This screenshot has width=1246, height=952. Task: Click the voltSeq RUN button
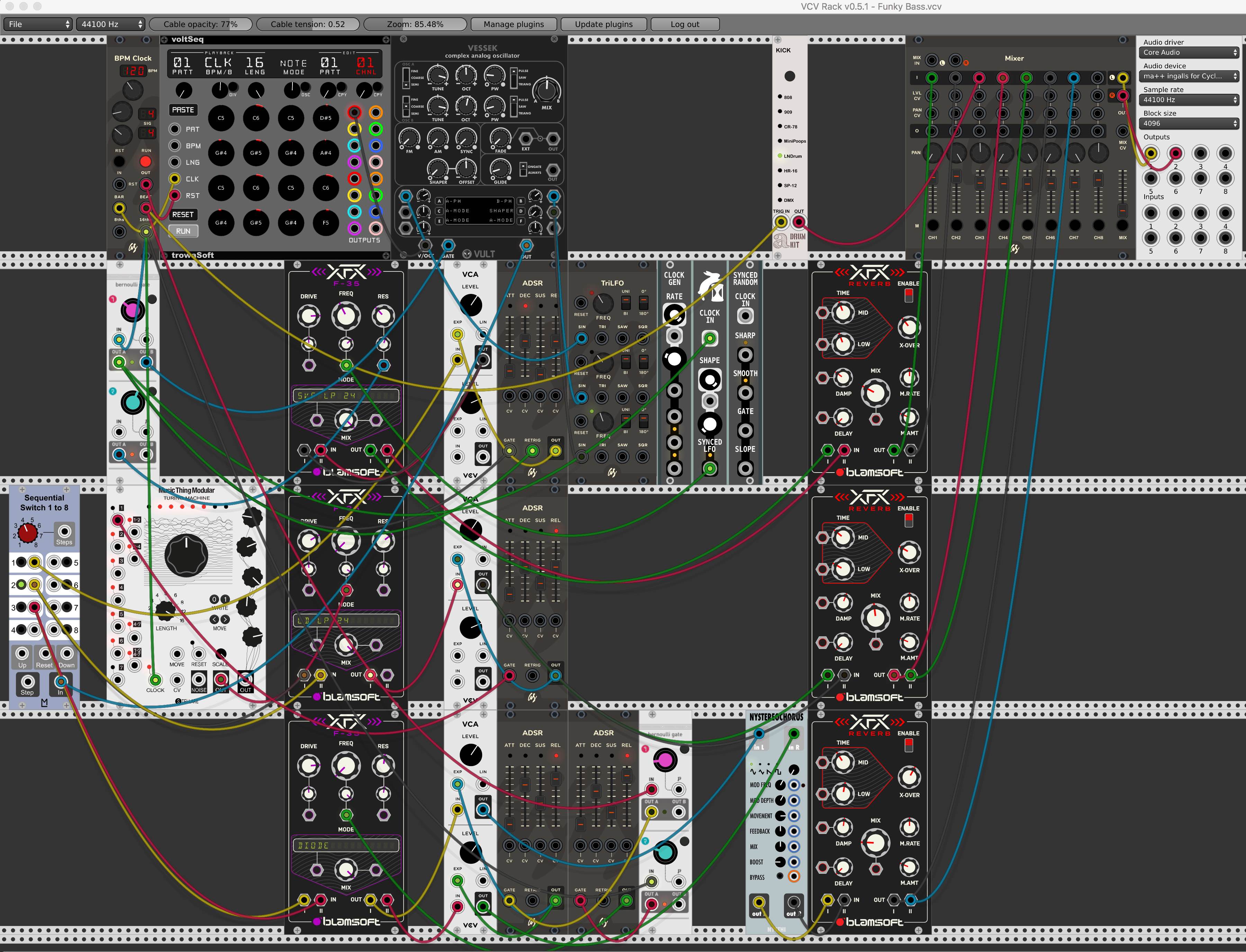tap(183, 231)
